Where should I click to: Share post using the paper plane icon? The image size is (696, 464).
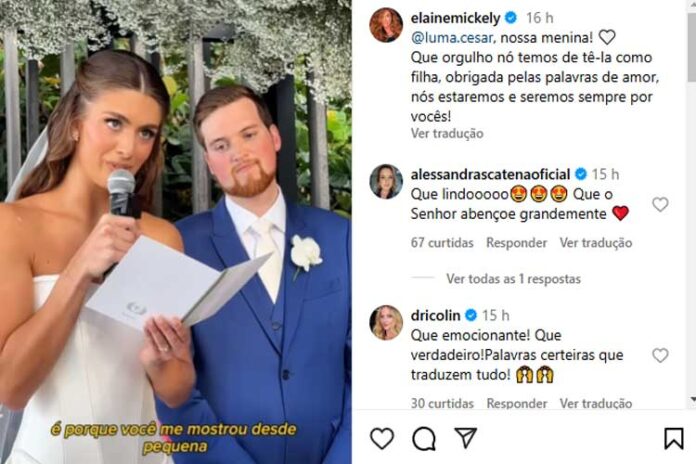[x=466, y=438]
